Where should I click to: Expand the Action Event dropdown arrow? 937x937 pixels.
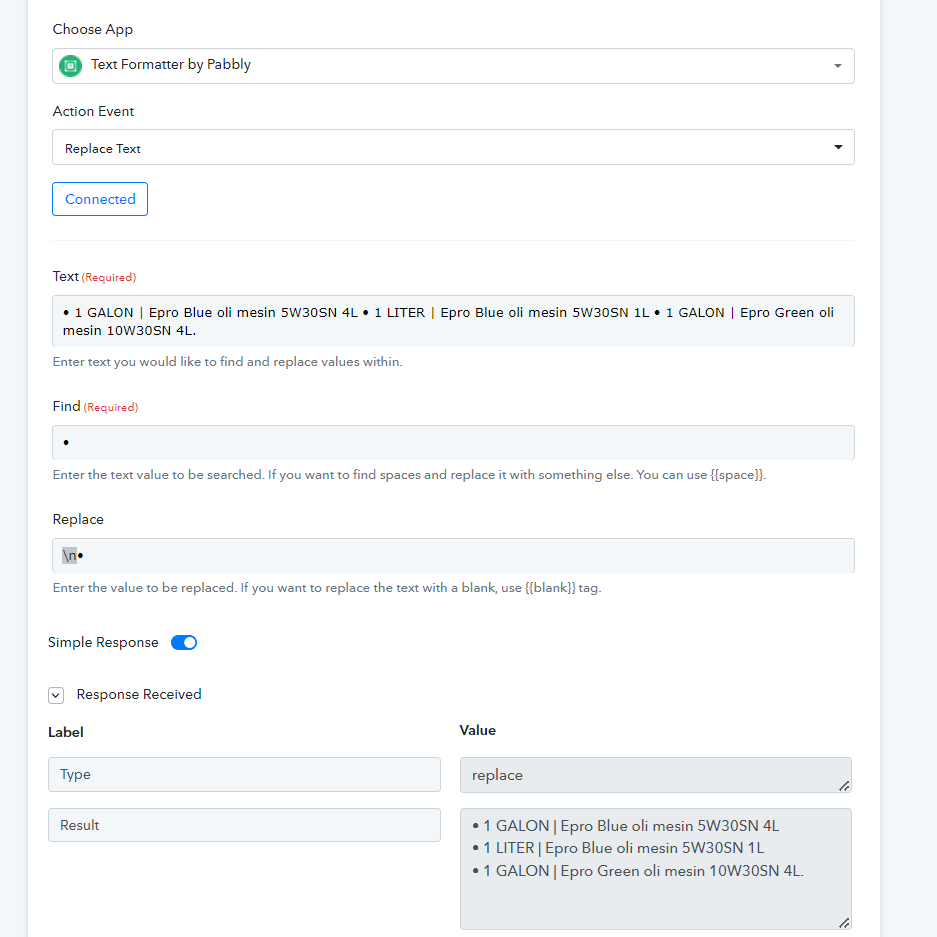click(x=837, y=148)
